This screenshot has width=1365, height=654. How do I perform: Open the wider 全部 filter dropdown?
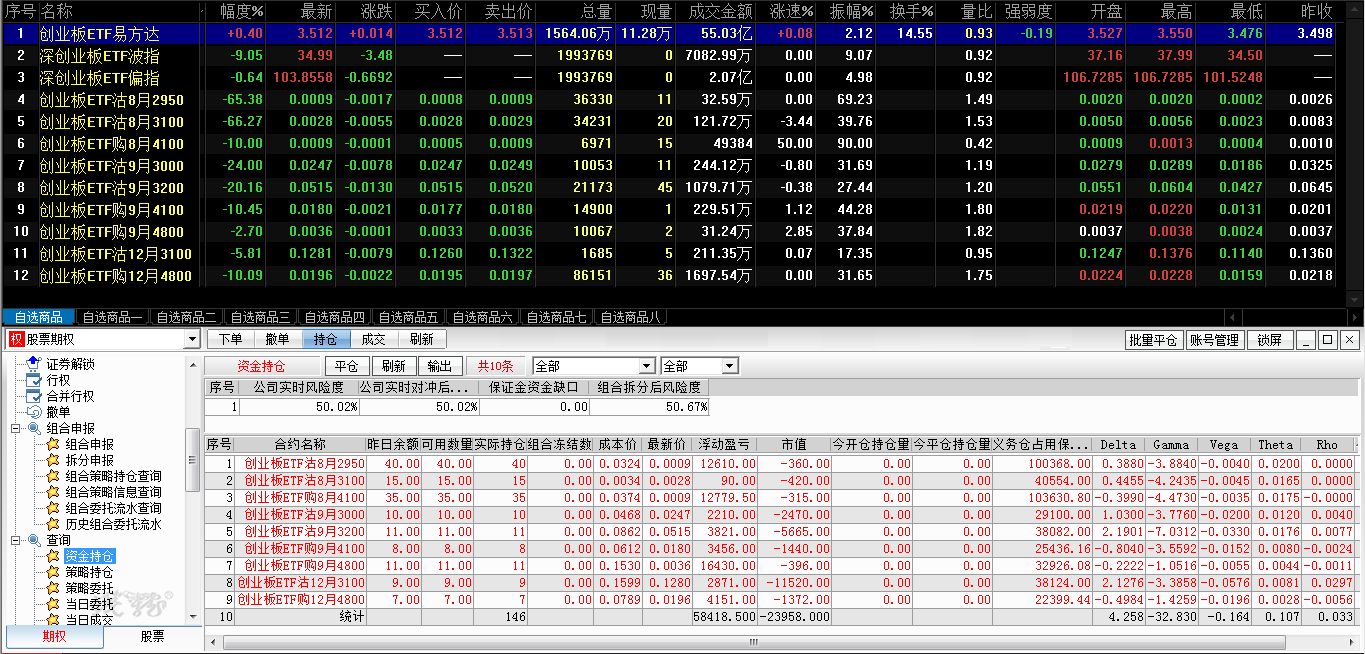(x=647, y=366)
